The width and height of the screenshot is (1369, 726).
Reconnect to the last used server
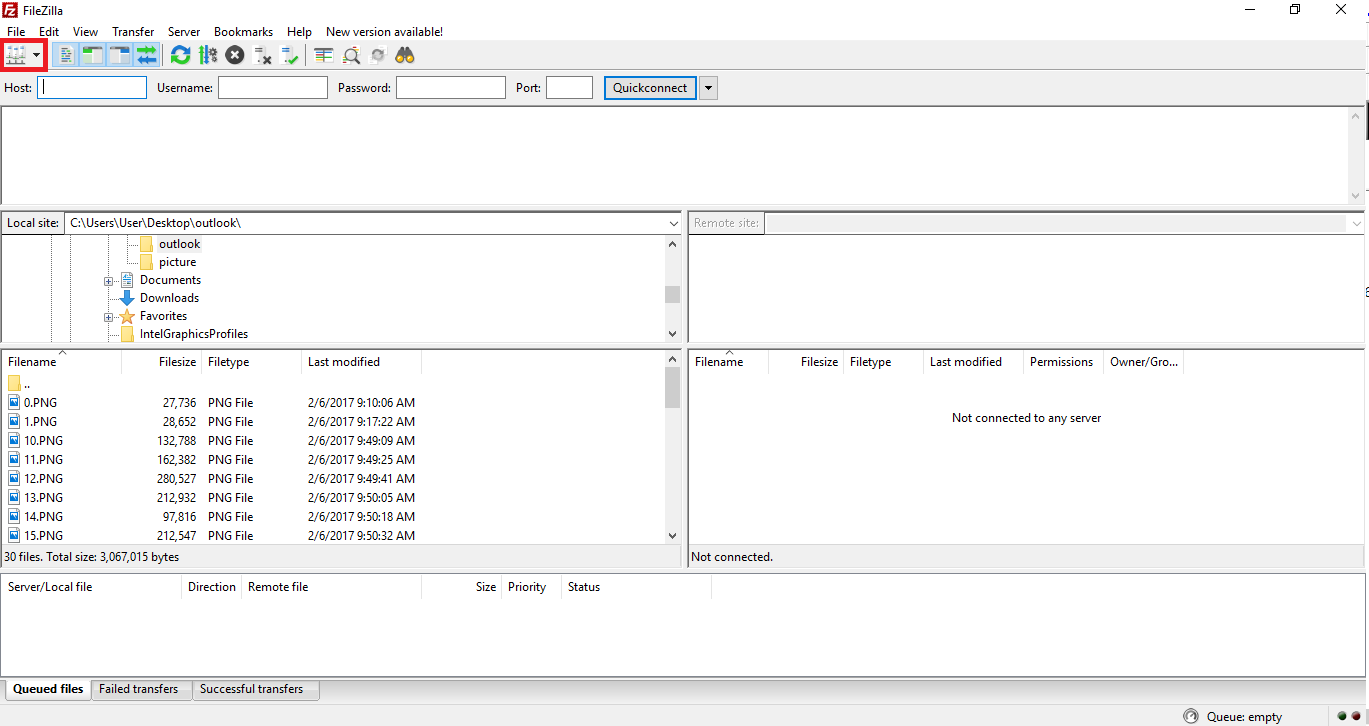289,55
